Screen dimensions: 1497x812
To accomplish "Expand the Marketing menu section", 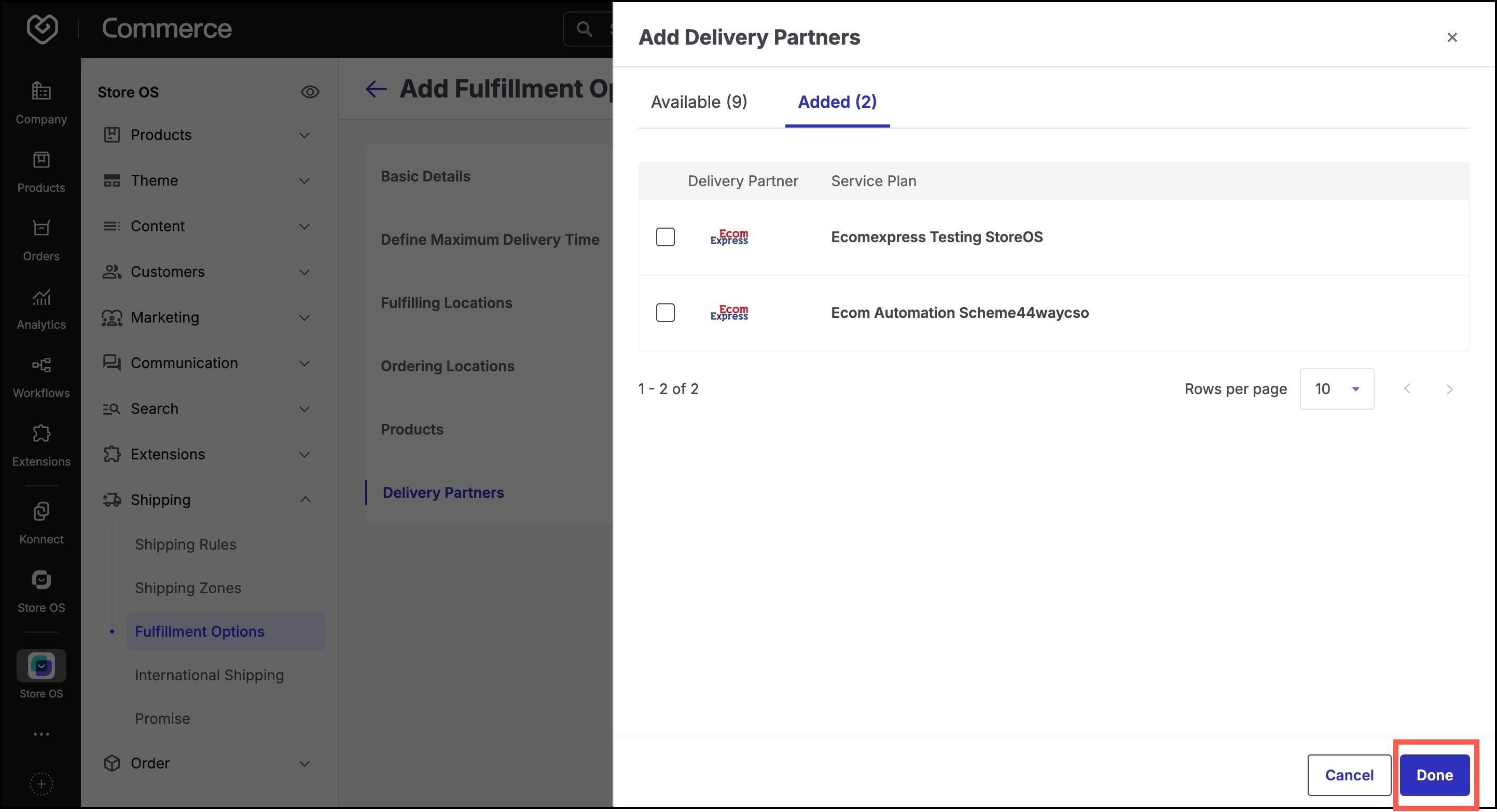I will click(x=304, y=318).
